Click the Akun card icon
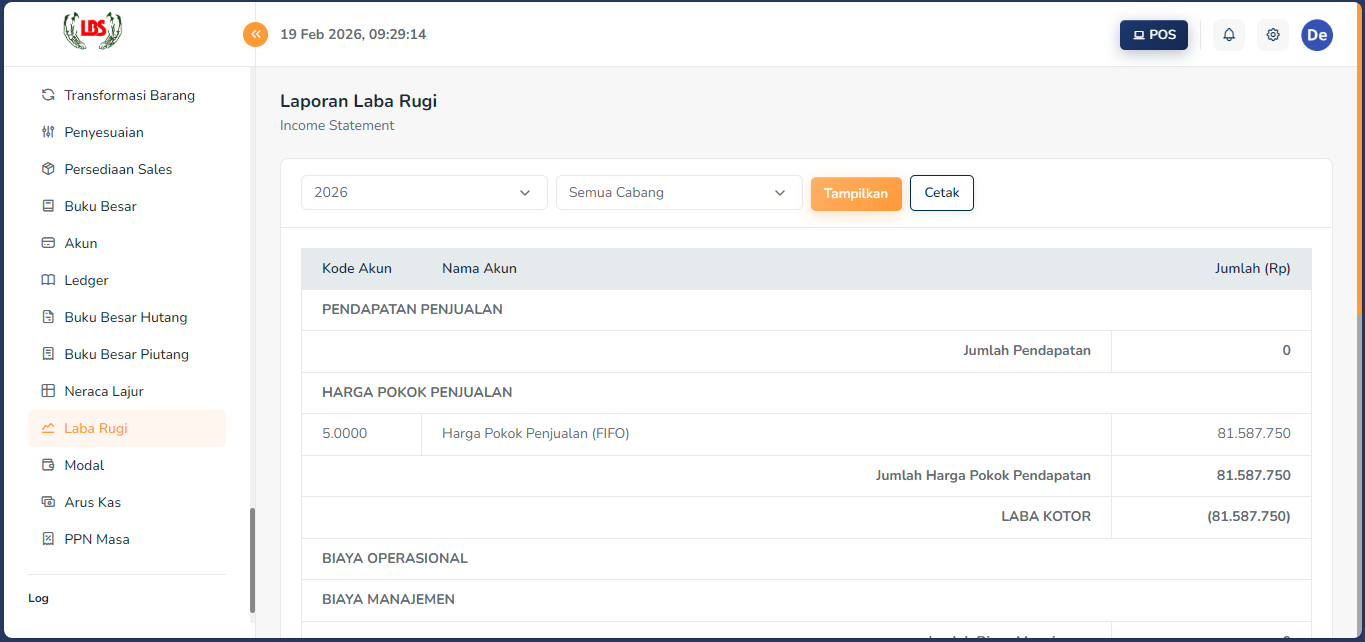 (48, 243)
